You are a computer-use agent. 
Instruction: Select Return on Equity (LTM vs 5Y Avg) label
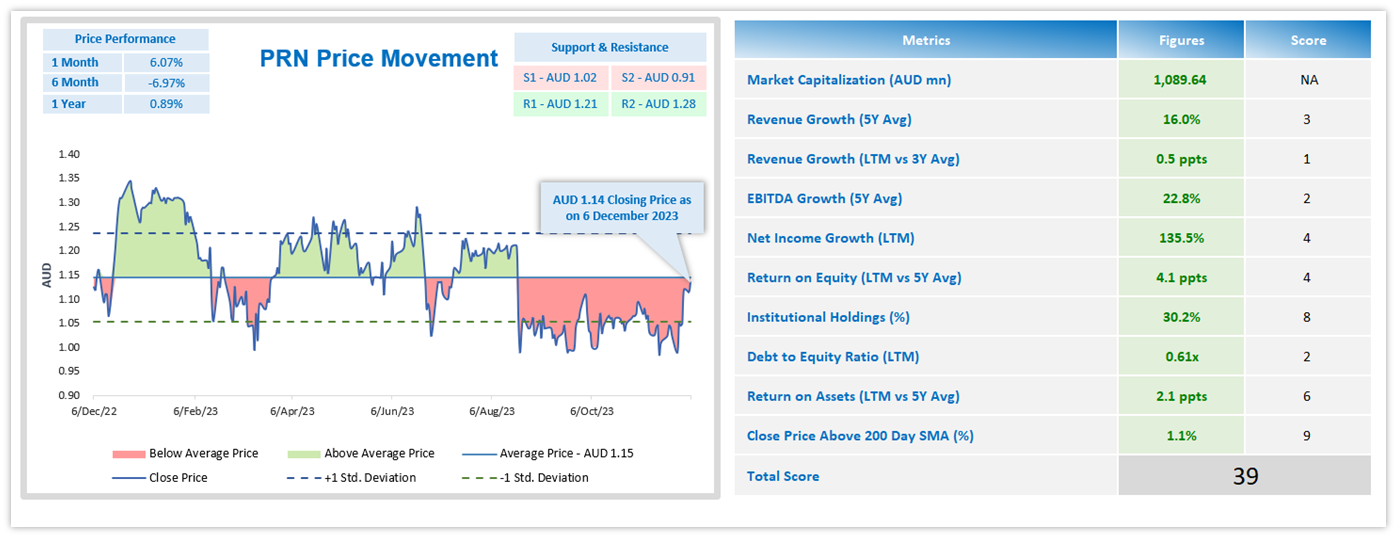pyautogui.click(x=854, y=277)
